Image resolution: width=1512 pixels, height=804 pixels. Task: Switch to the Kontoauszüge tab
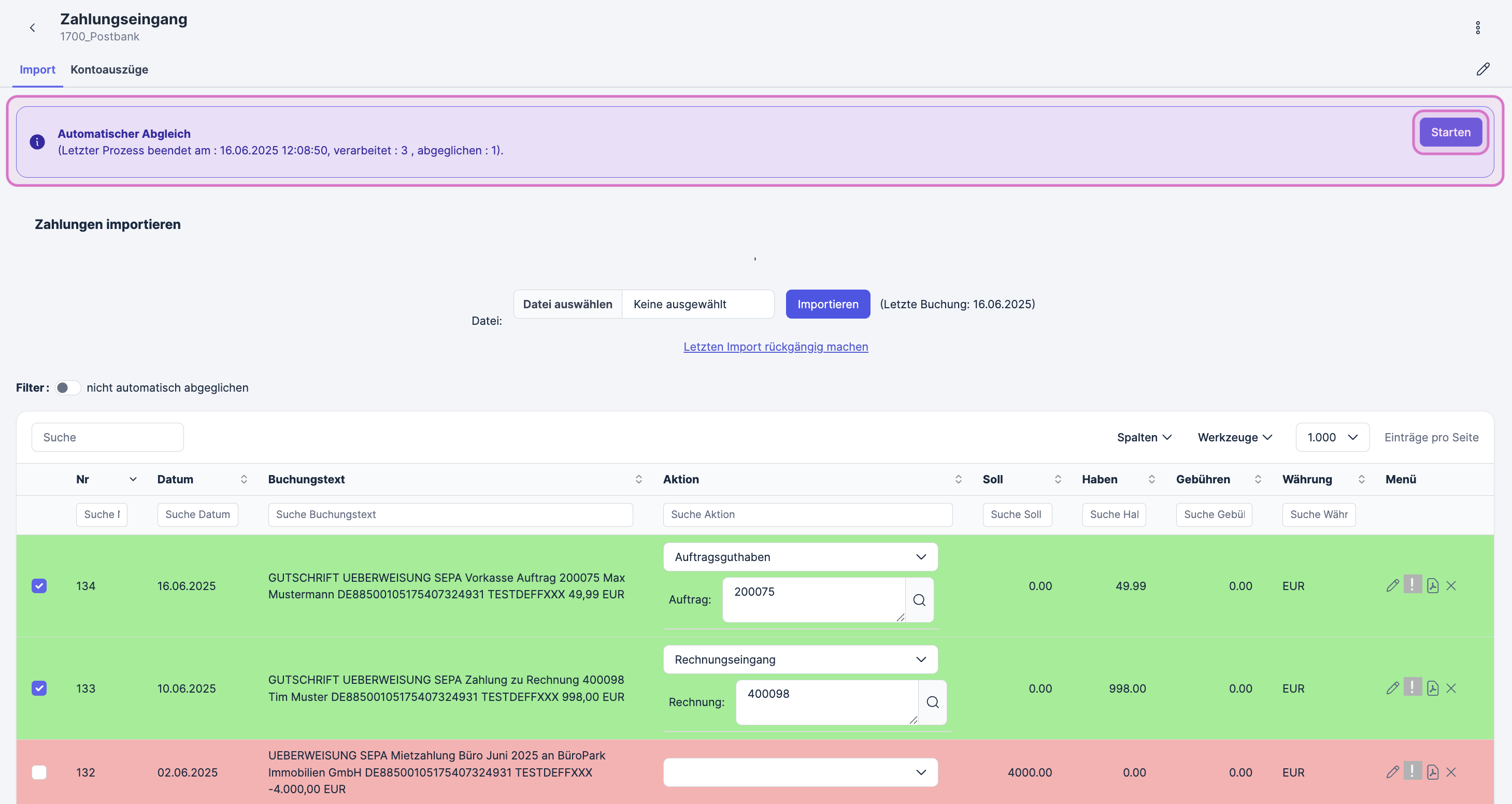(109, 69)
